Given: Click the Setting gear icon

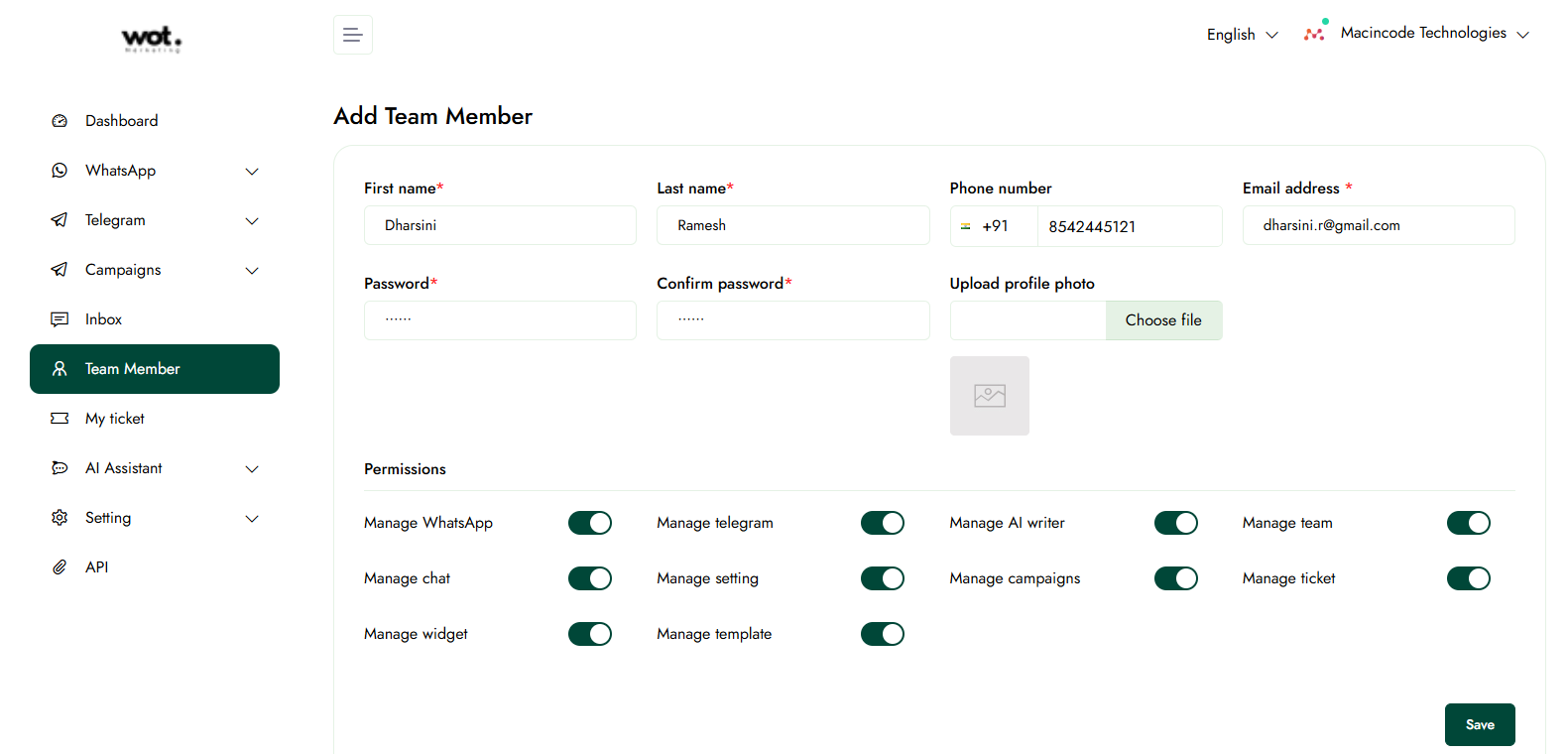Looking at the screenshot, I should point(60,518).
